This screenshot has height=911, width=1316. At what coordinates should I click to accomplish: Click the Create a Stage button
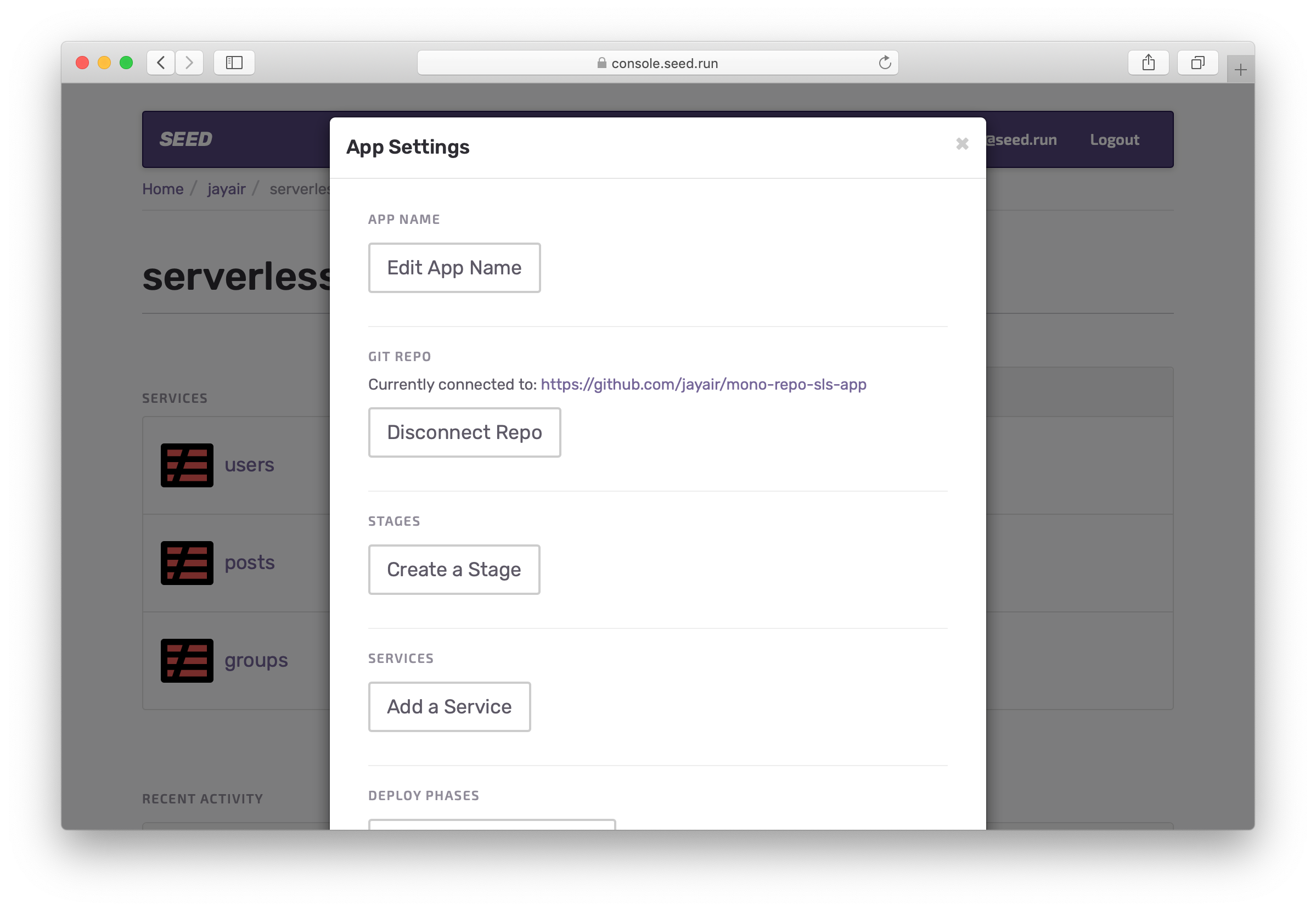pyautogui.click(x=454, y=569)
